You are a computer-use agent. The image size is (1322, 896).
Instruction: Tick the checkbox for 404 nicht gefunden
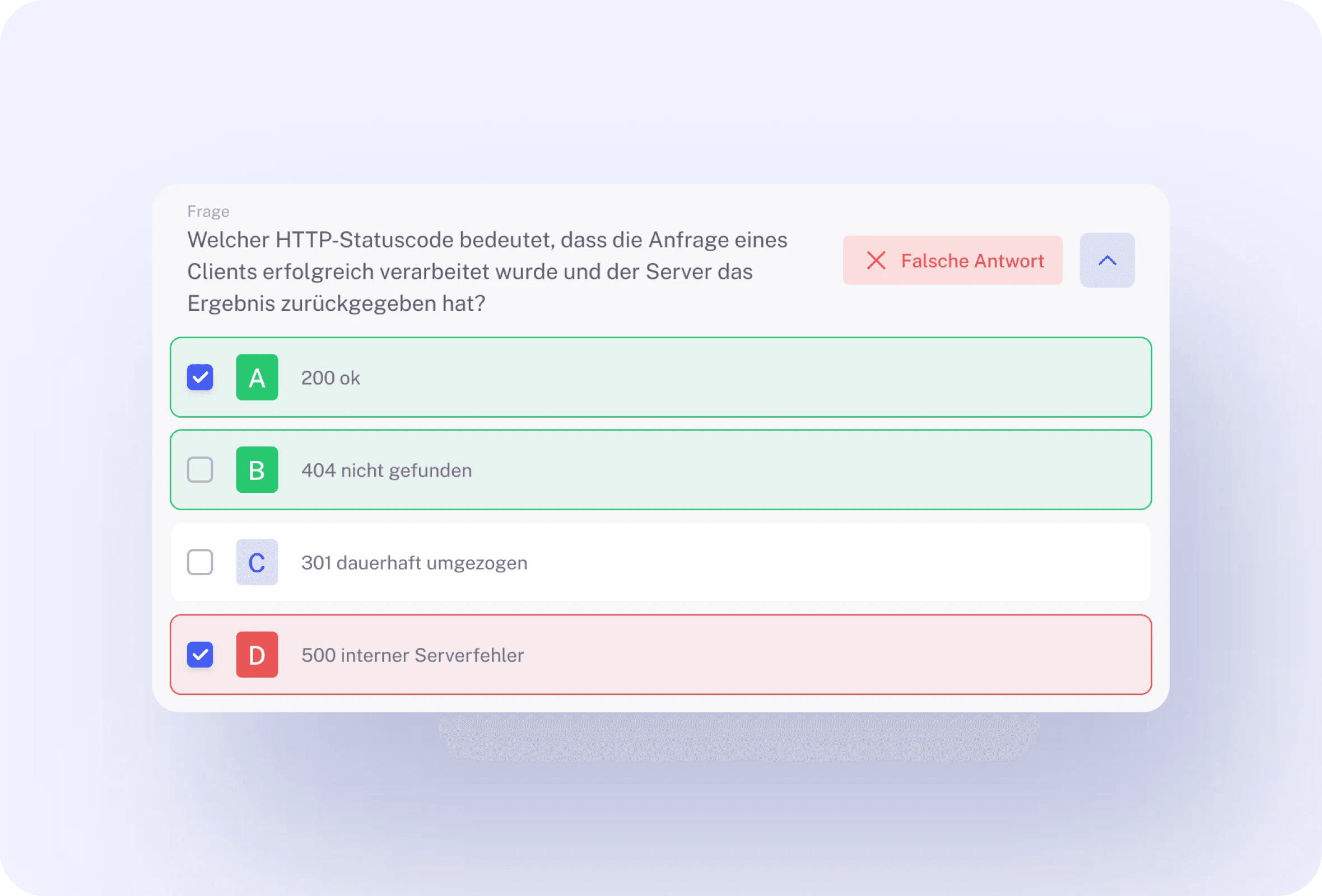coord(199,470)
